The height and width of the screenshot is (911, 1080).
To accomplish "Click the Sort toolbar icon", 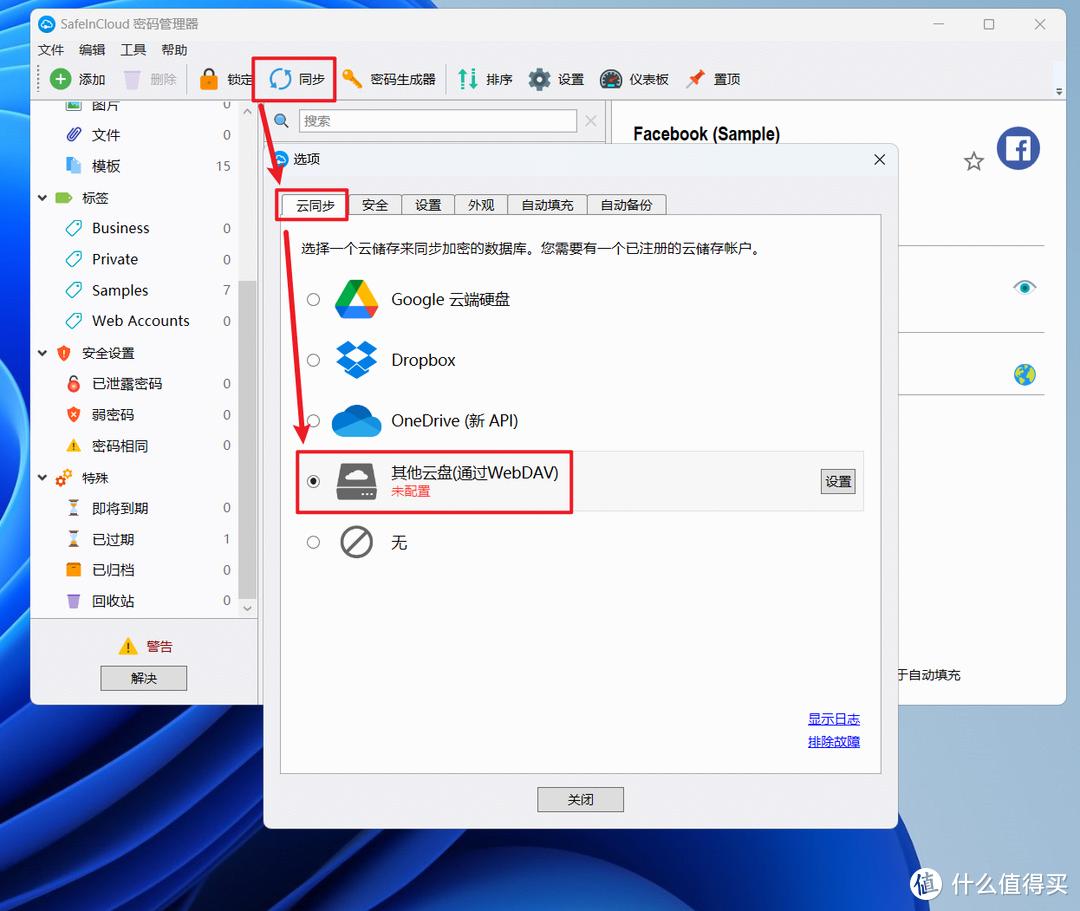I will pos(468,79).
